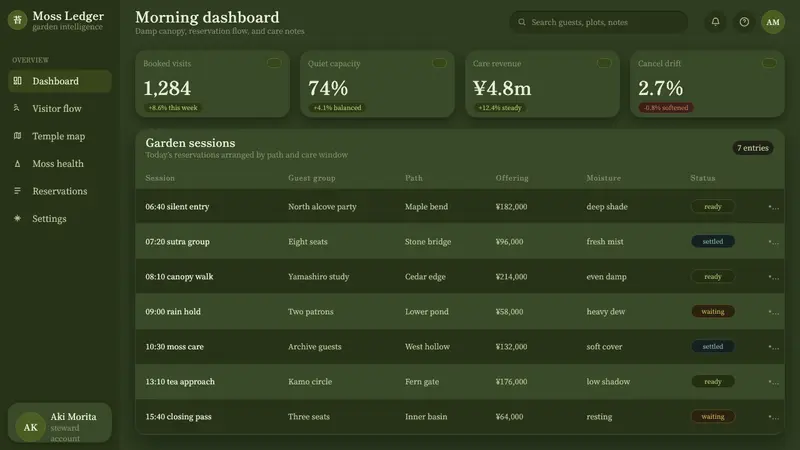Viewport: 800px width, 450px height.
Task: Select Moss health in sidebar
Action: pyautogui.click(x=60, y=164)
